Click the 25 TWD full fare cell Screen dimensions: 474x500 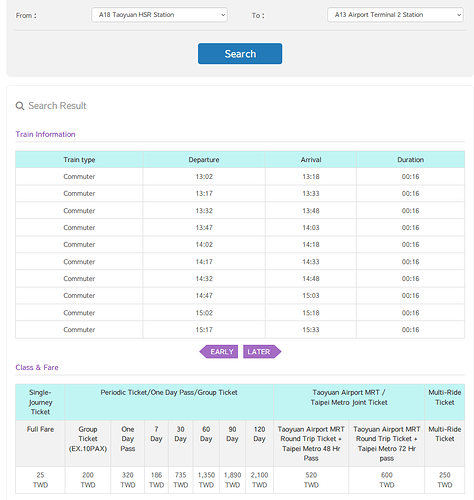40,480
